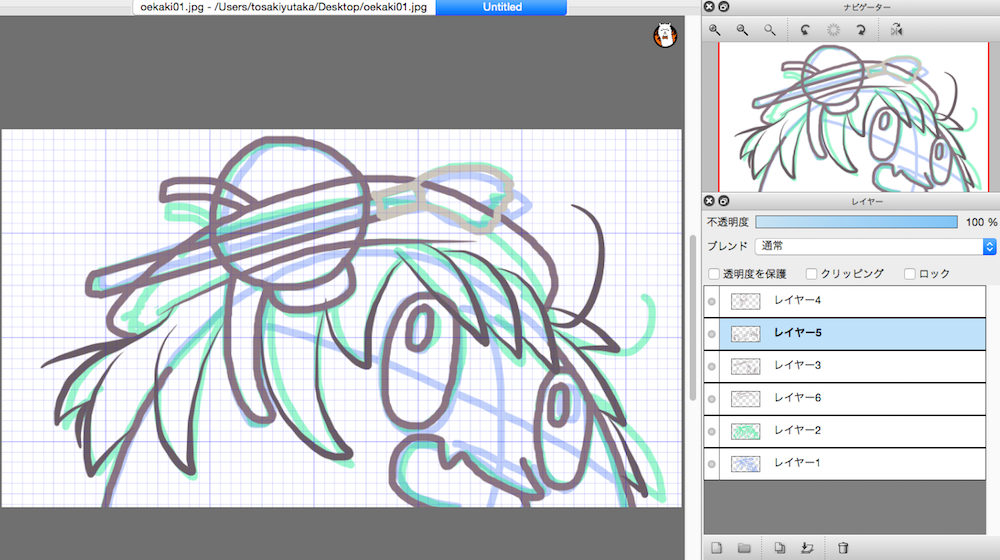Click the Navigator preview image
This screenshot has height=560, width=1000.
pyautogui.click(x=853, y=117)
